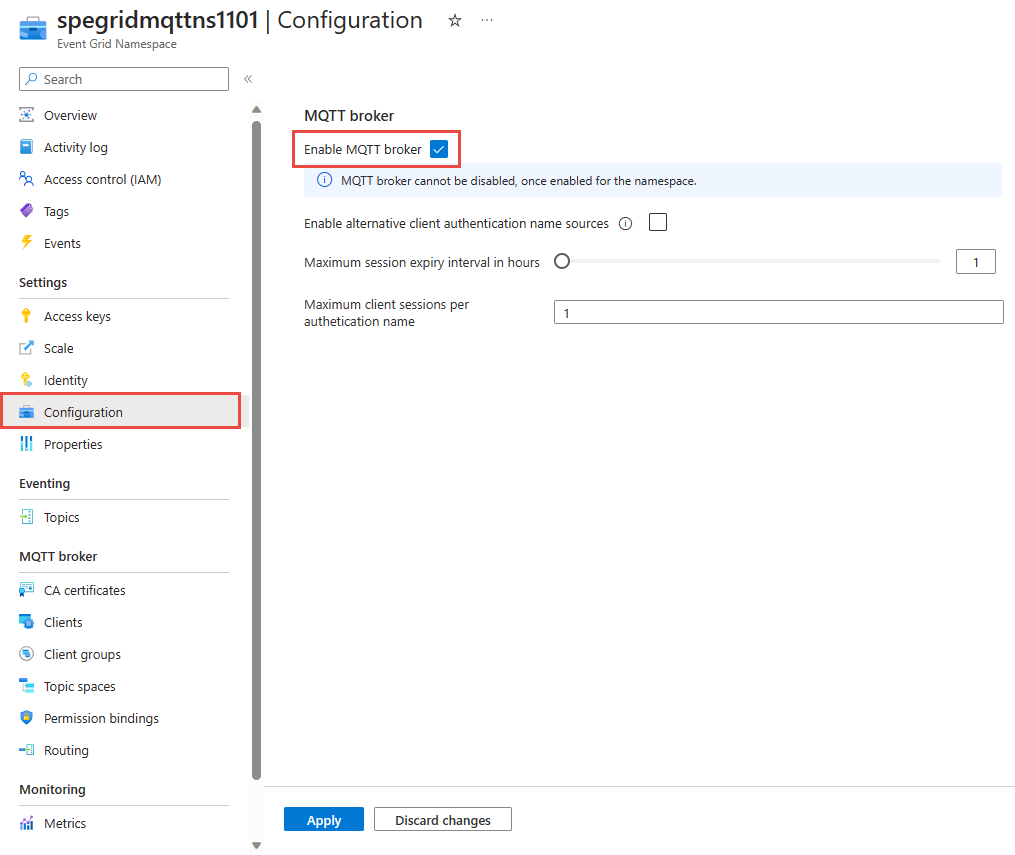Click the Permission bindings shield icon
Viewport: 1015px width, 855px height.
(x=27, y=718)
